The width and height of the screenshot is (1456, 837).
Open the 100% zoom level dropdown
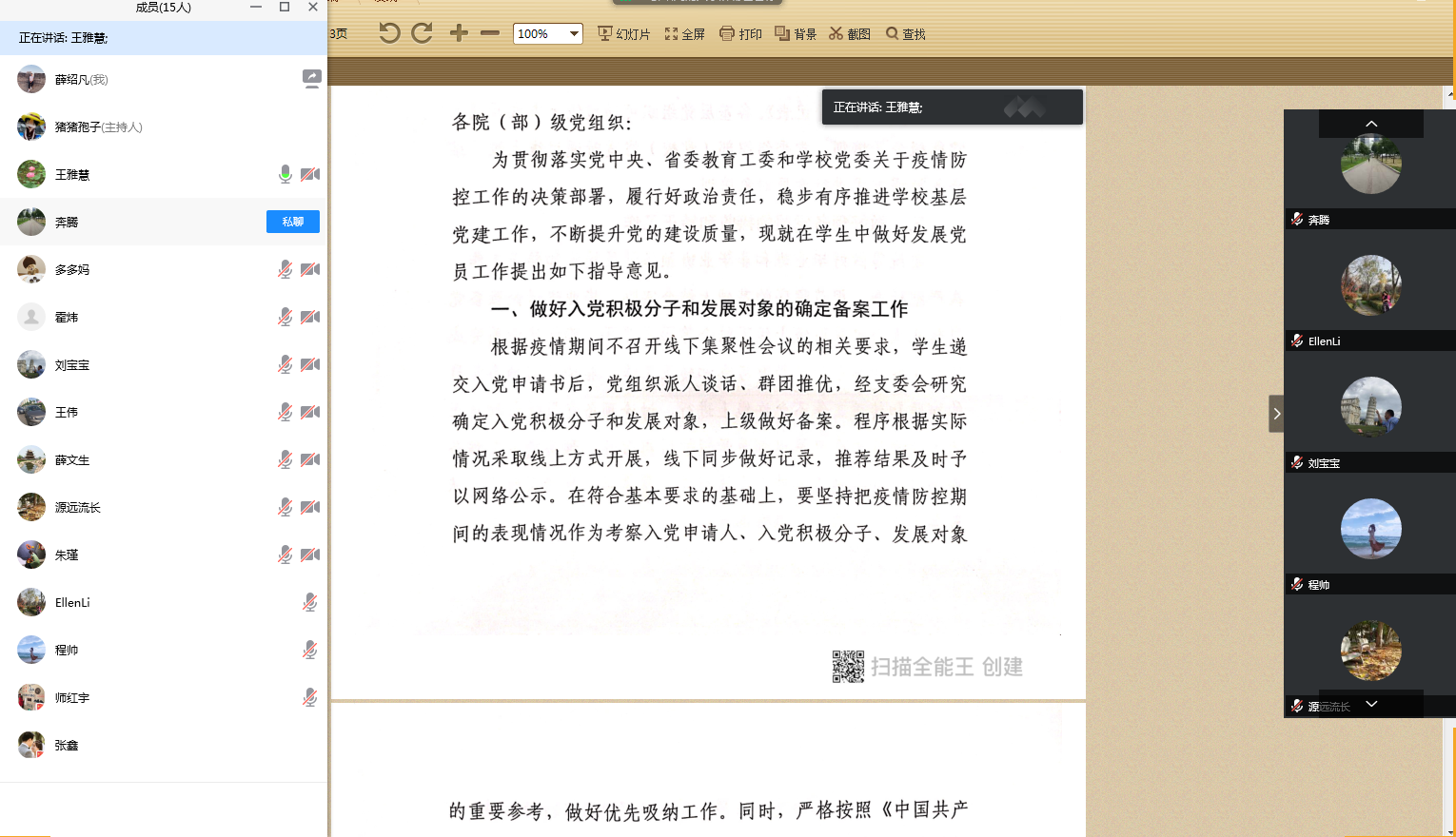pyautogui.click(x=574, y=34)
